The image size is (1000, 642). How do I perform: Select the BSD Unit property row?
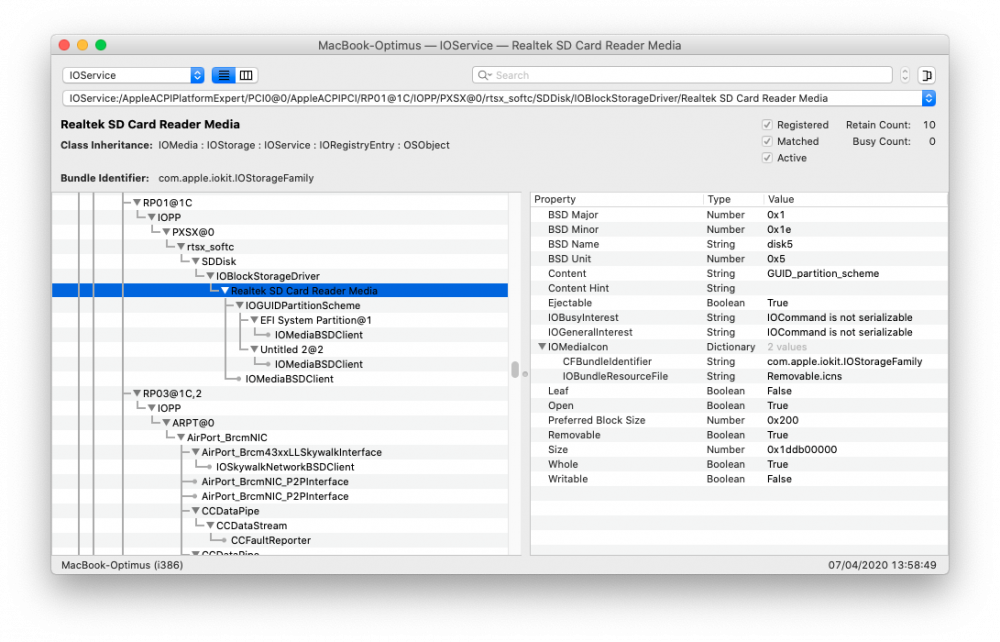pos(739,259)
